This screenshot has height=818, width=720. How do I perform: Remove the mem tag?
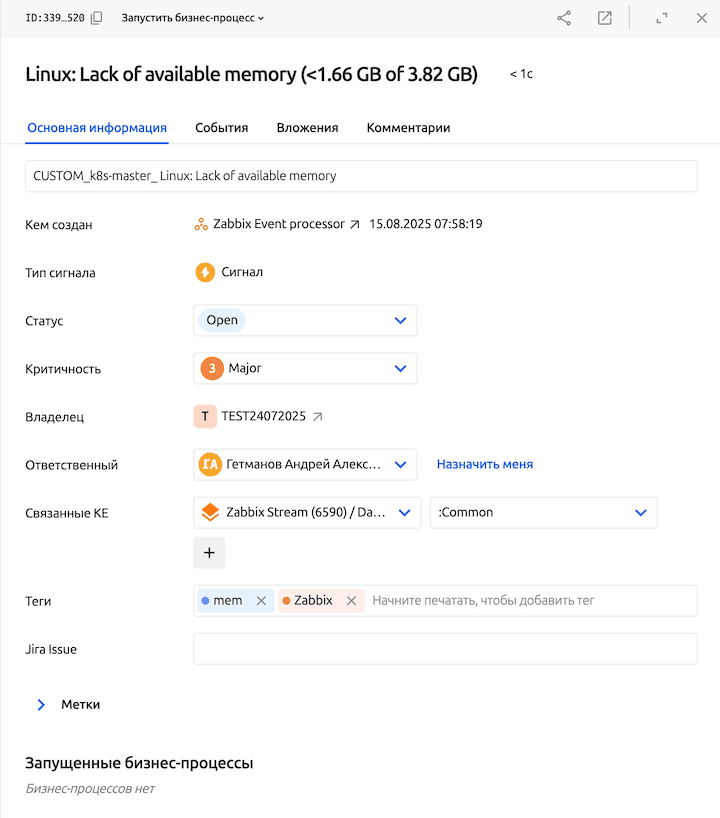(x=261, y=601)
